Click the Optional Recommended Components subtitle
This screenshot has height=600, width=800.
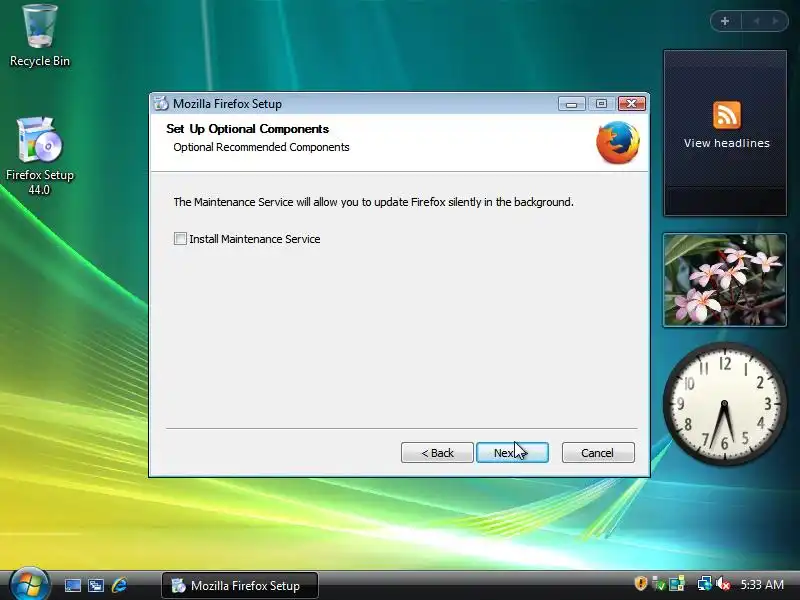pos(261,147)
